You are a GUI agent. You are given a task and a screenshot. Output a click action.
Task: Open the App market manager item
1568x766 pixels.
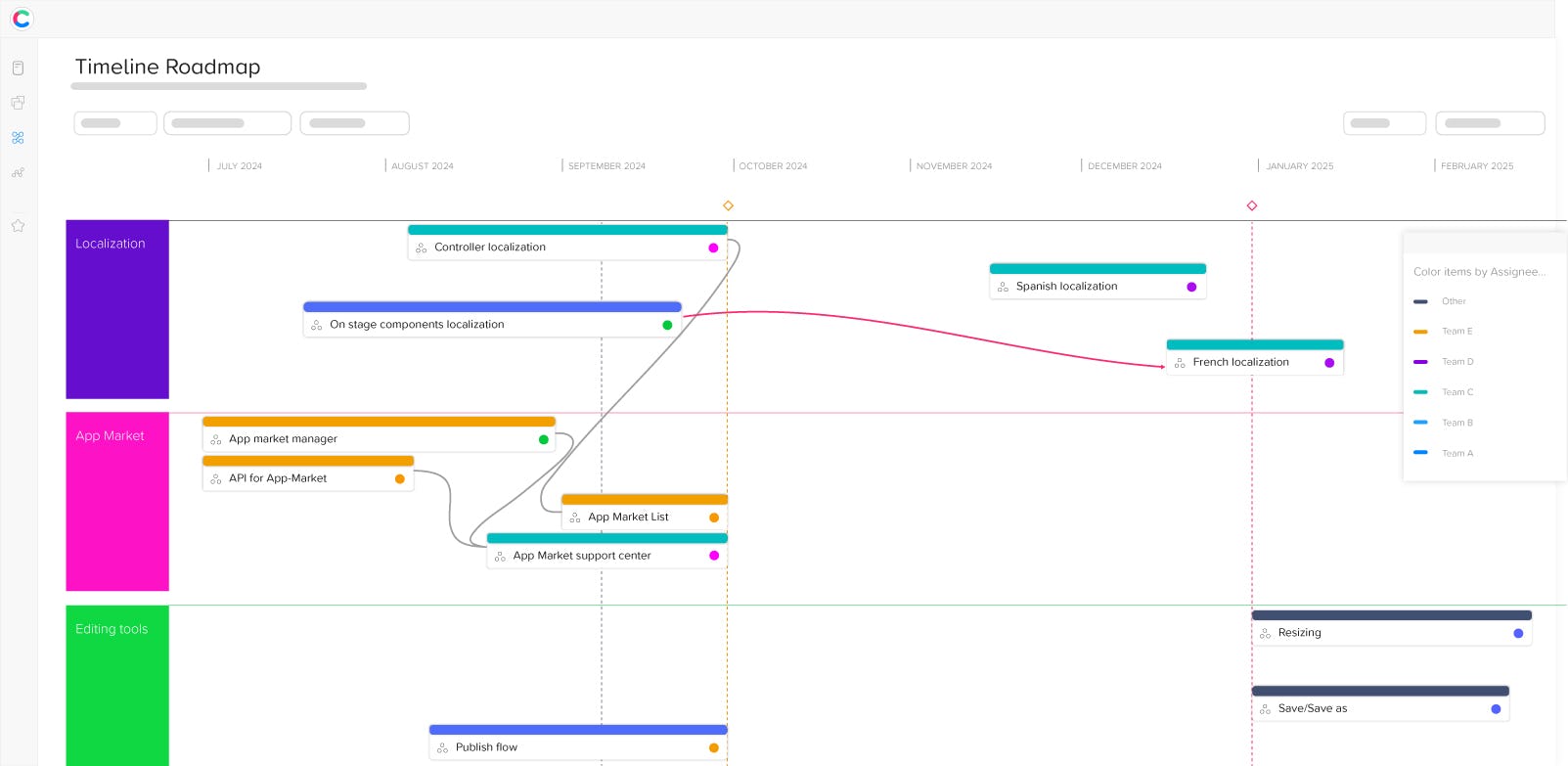click(379, 434)
